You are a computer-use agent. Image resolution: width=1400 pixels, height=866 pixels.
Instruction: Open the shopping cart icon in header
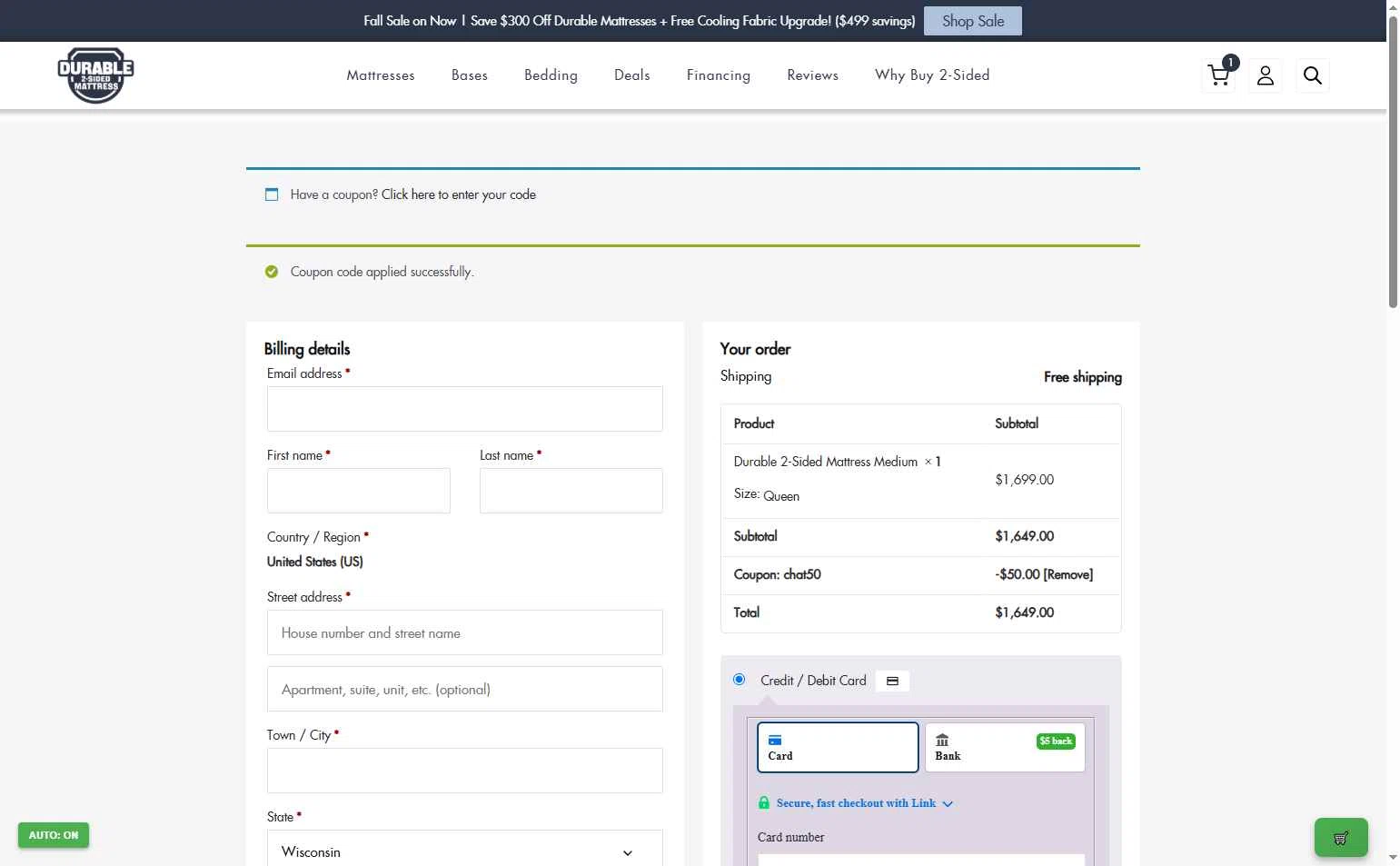click(1218, 75)
